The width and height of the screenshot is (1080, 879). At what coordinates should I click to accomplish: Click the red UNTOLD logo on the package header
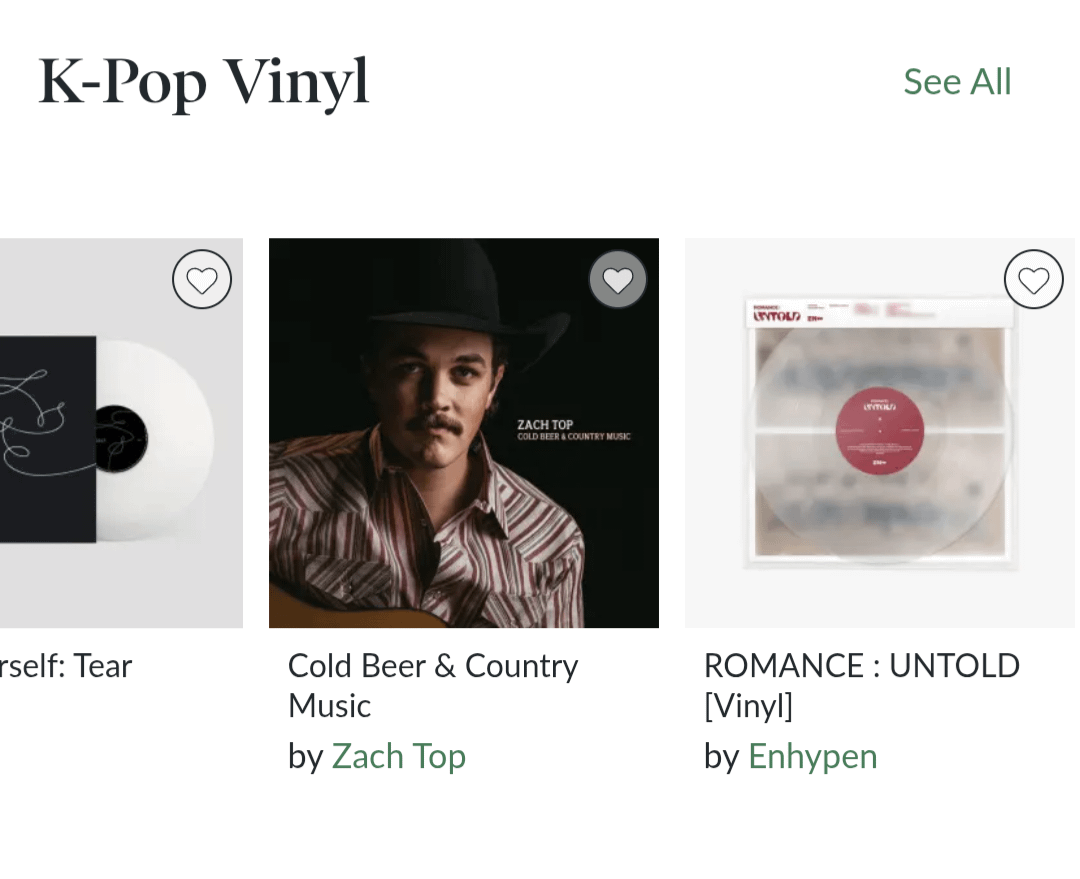pyautogui.click(x=777, y=316)
